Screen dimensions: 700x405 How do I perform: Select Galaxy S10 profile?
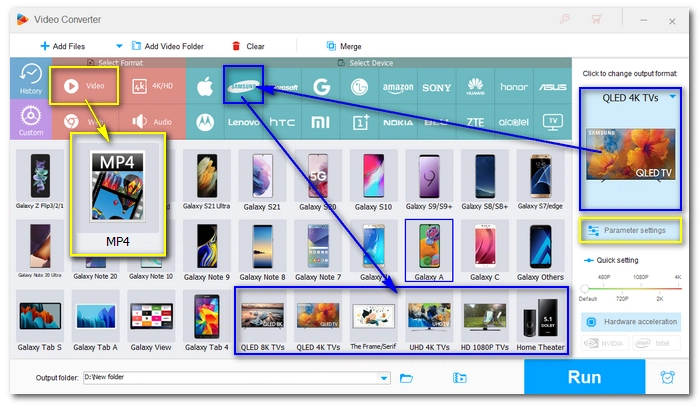tap(373, 180)
